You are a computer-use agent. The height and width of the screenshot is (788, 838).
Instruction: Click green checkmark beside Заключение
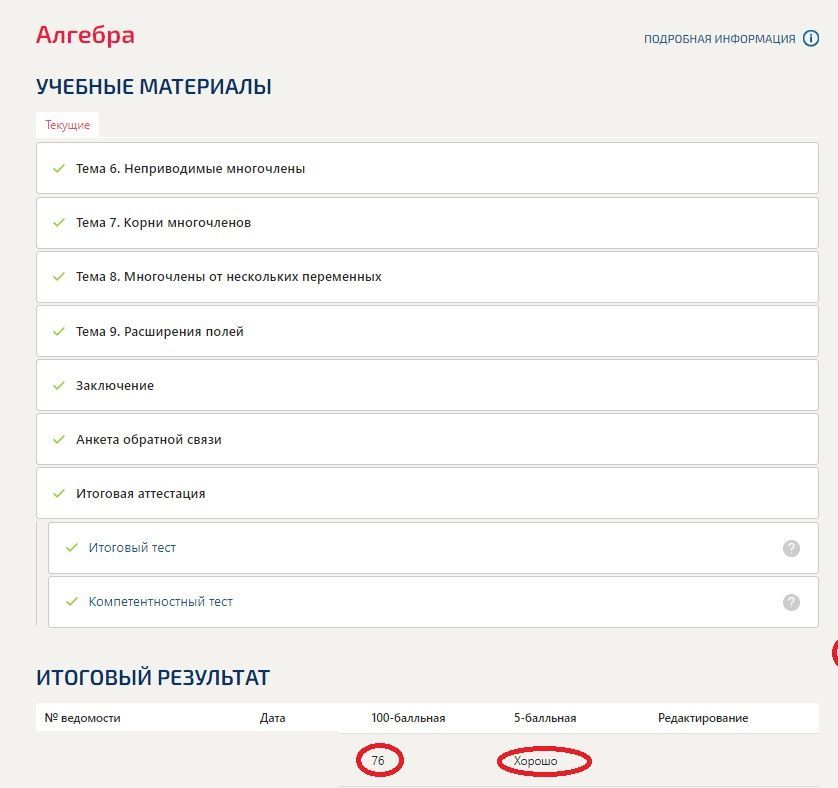[59, 385]
